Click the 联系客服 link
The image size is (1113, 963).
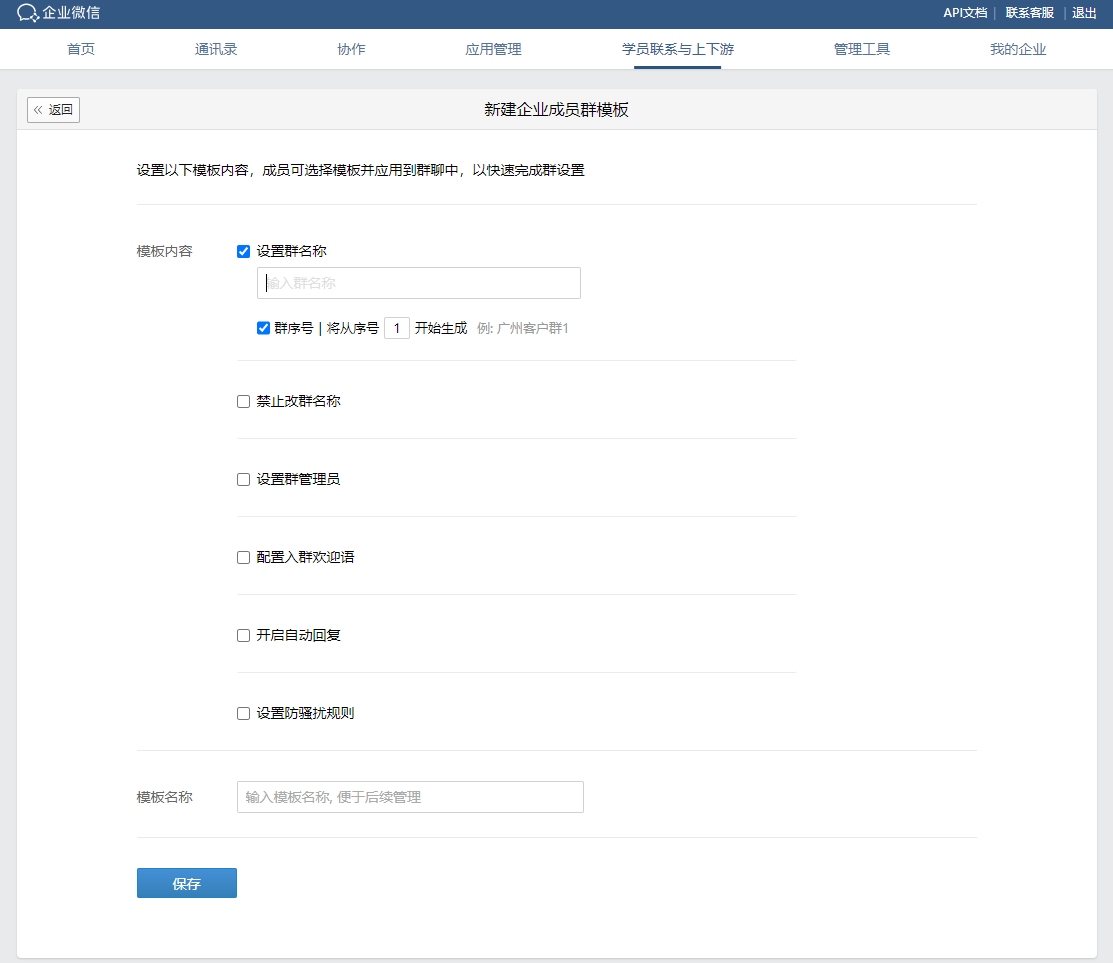(x=1029, y=13)
